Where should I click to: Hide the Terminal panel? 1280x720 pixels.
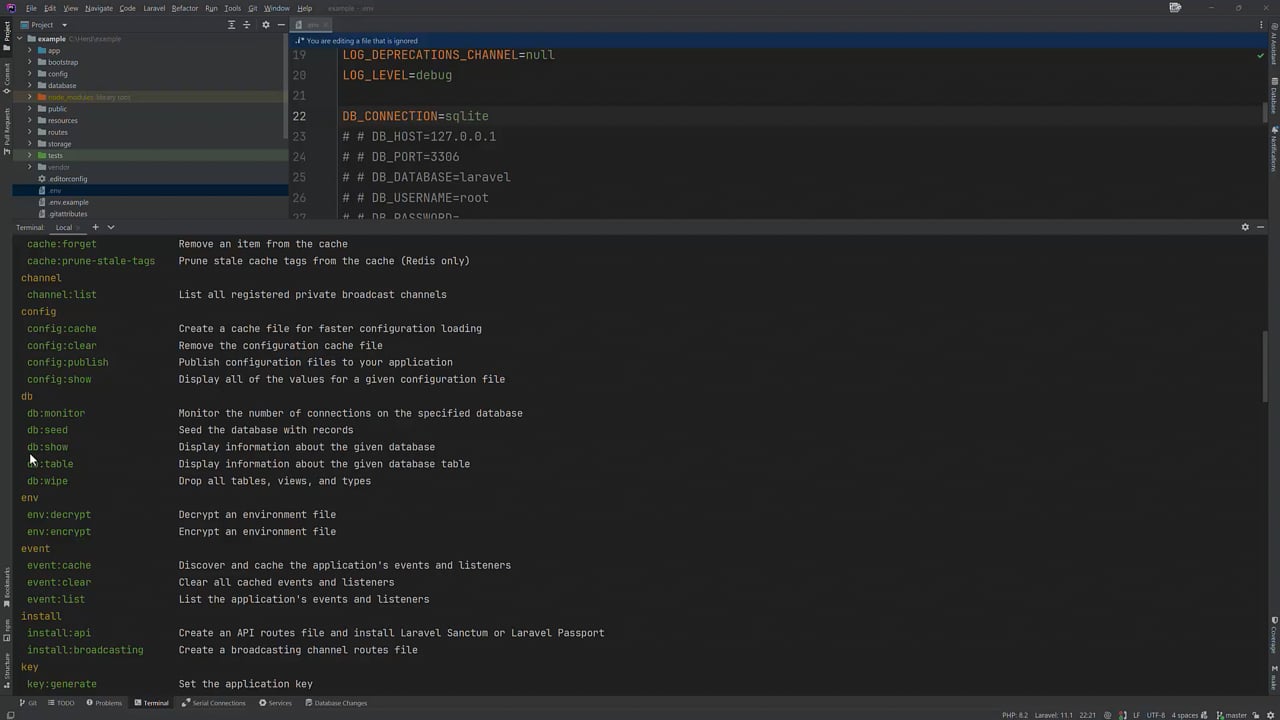[1260, 227]
